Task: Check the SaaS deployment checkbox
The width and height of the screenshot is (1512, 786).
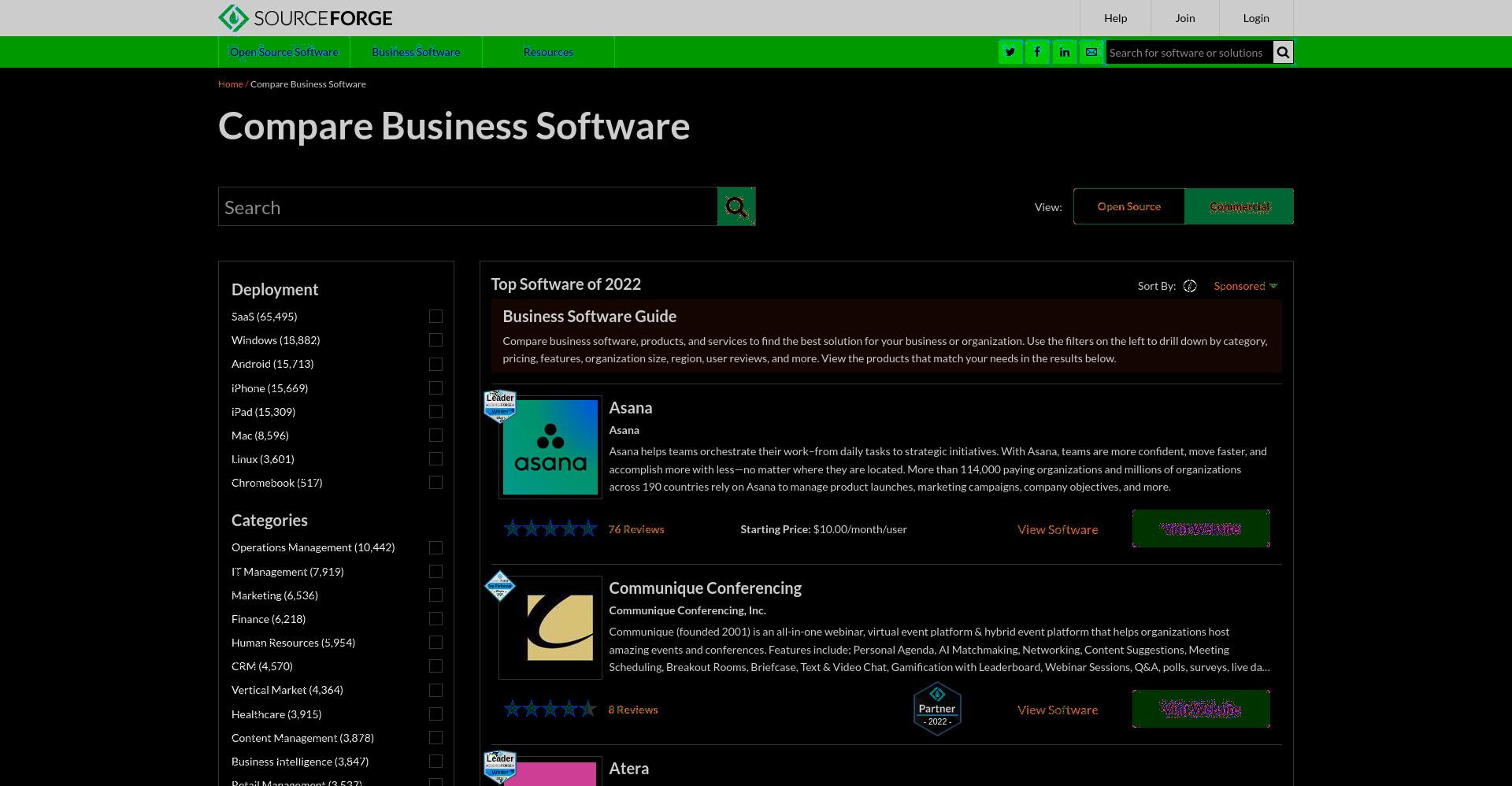Action: (x=435, y=316)
